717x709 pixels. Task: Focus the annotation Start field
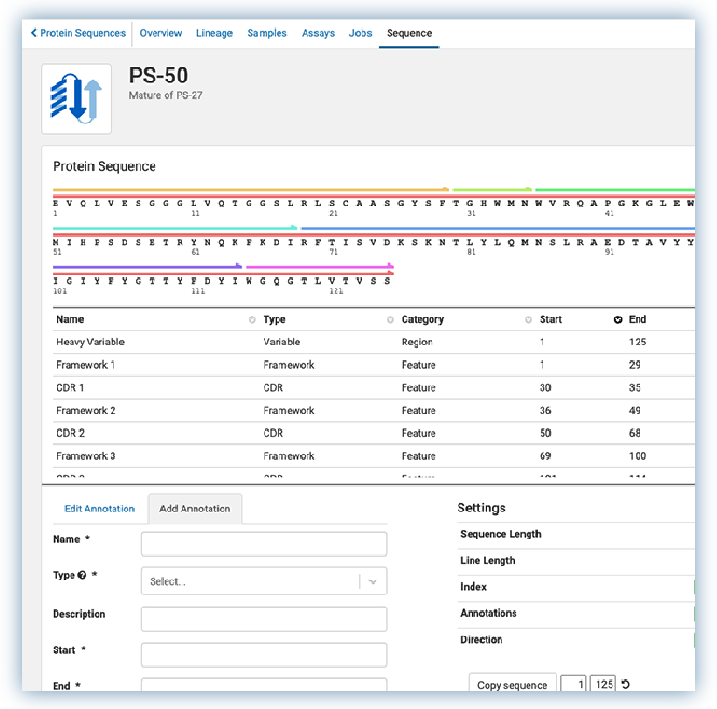tap(264, 655)
